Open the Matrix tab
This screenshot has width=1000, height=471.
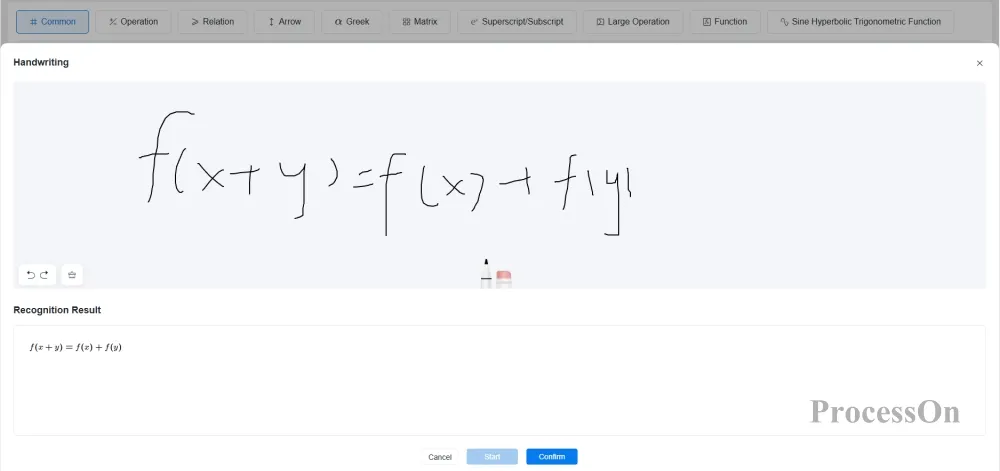(x=419, y=22)
